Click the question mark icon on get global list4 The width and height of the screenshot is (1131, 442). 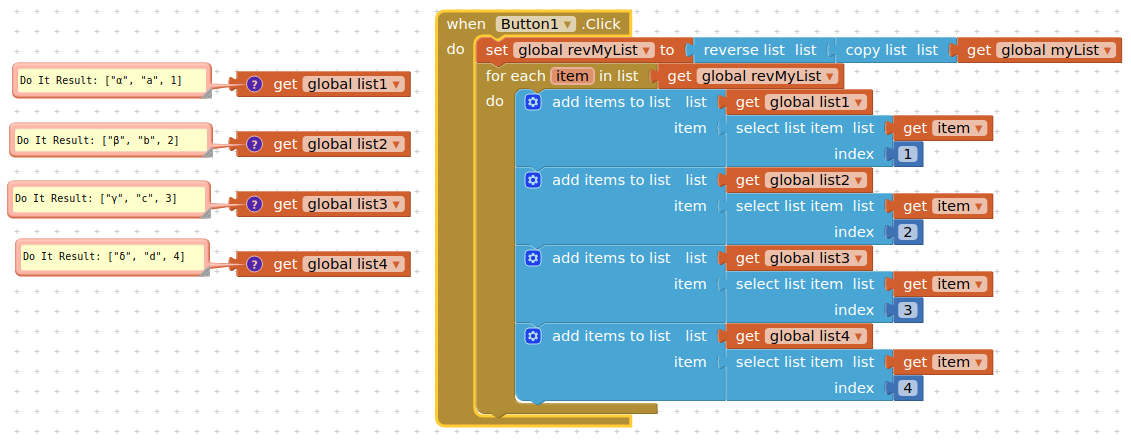(254, 265)
